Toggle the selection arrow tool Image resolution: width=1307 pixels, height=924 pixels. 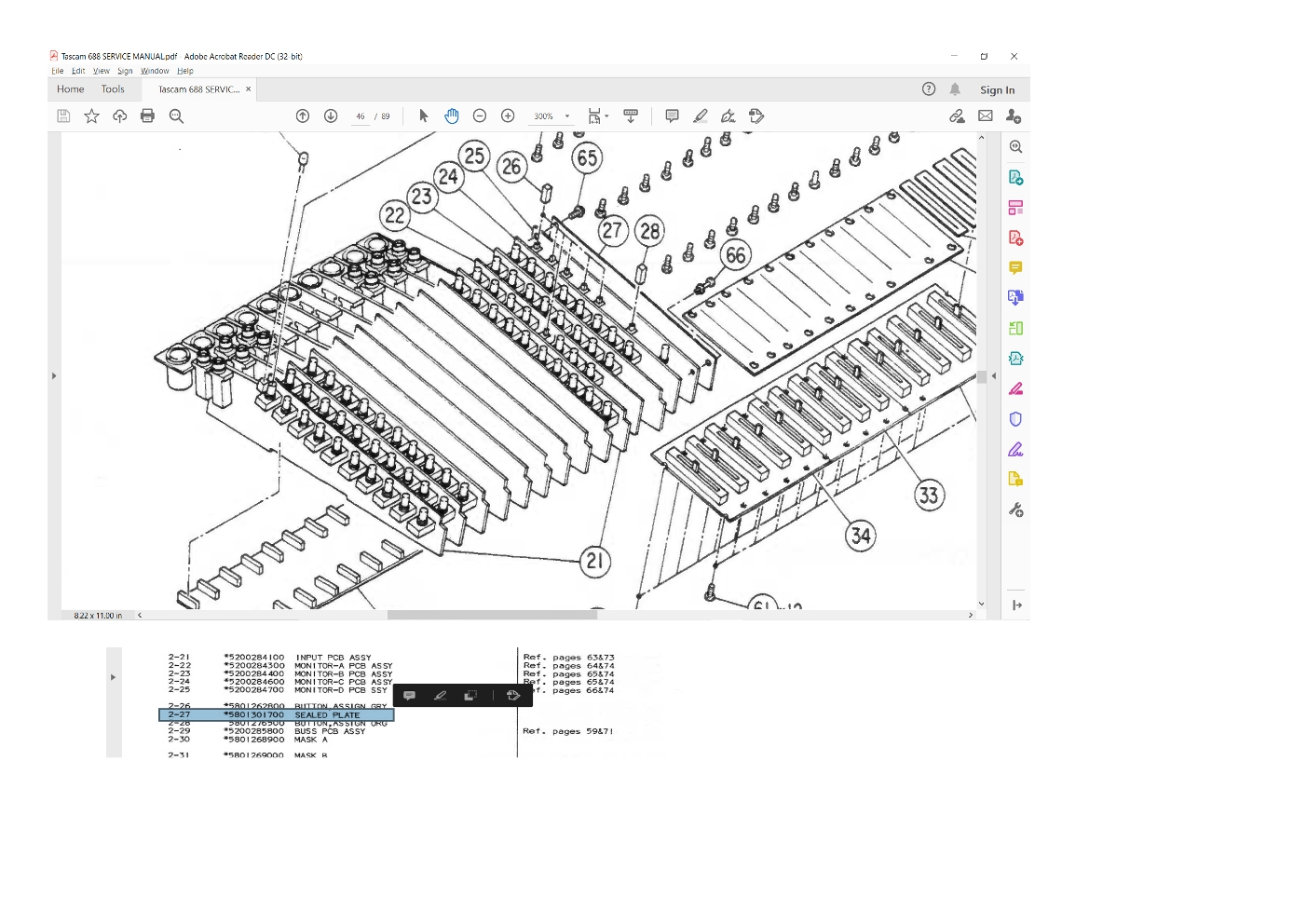[x=424, y=116]
